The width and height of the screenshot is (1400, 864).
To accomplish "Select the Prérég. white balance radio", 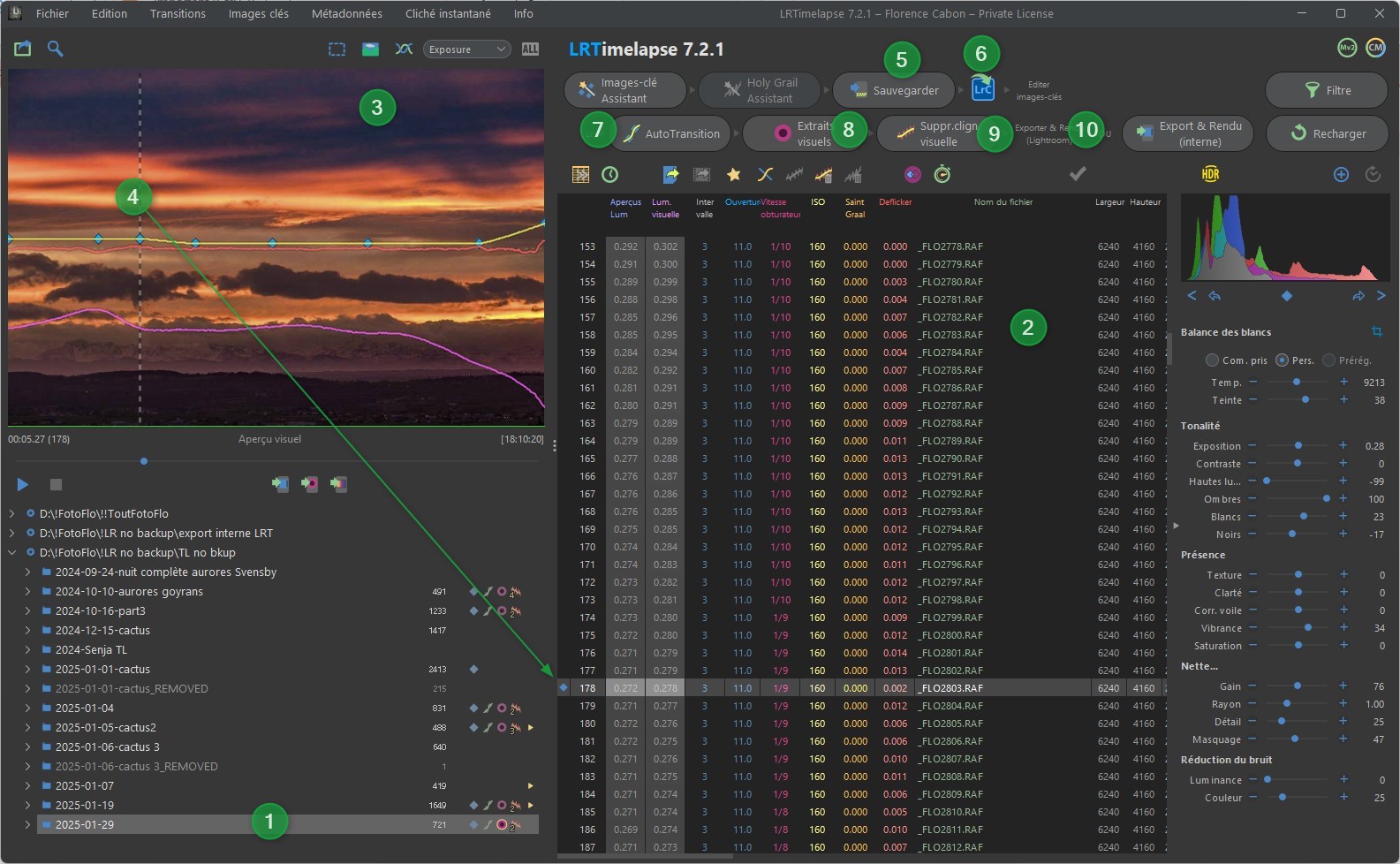I will (x=1328, y=360).
